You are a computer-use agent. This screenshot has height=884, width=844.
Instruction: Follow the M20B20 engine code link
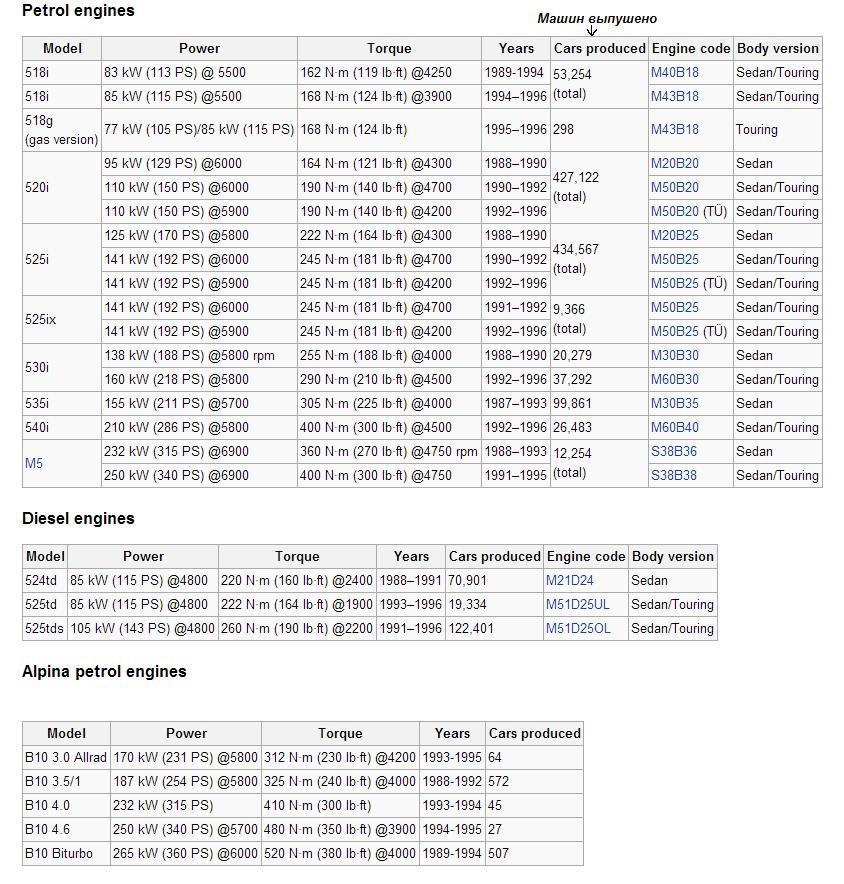(x=674, y=163)
